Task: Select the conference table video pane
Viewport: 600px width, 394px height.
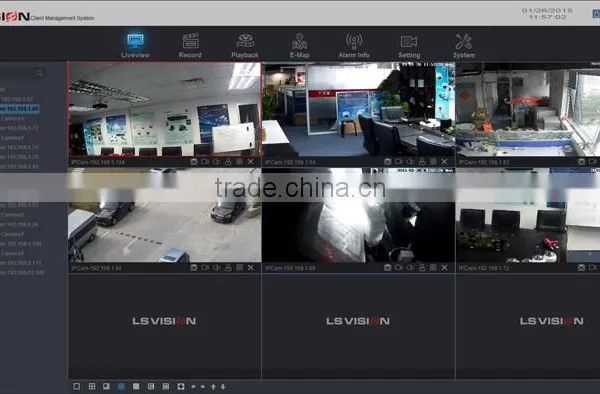Action: point(528,215)
